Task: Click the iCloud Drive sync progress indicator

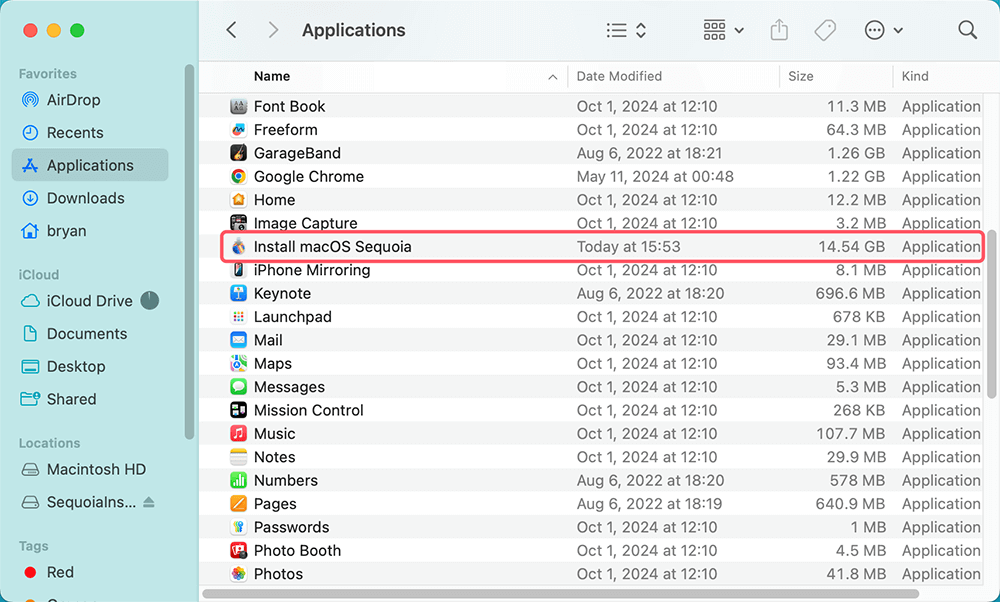Action: [x=149, y=300]
